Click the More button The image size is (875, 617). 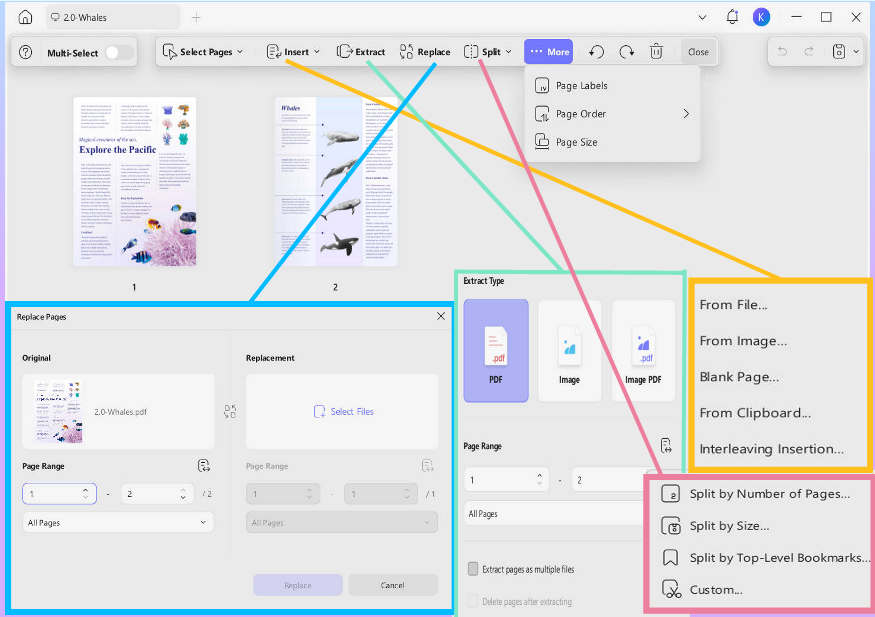(549, 52)
